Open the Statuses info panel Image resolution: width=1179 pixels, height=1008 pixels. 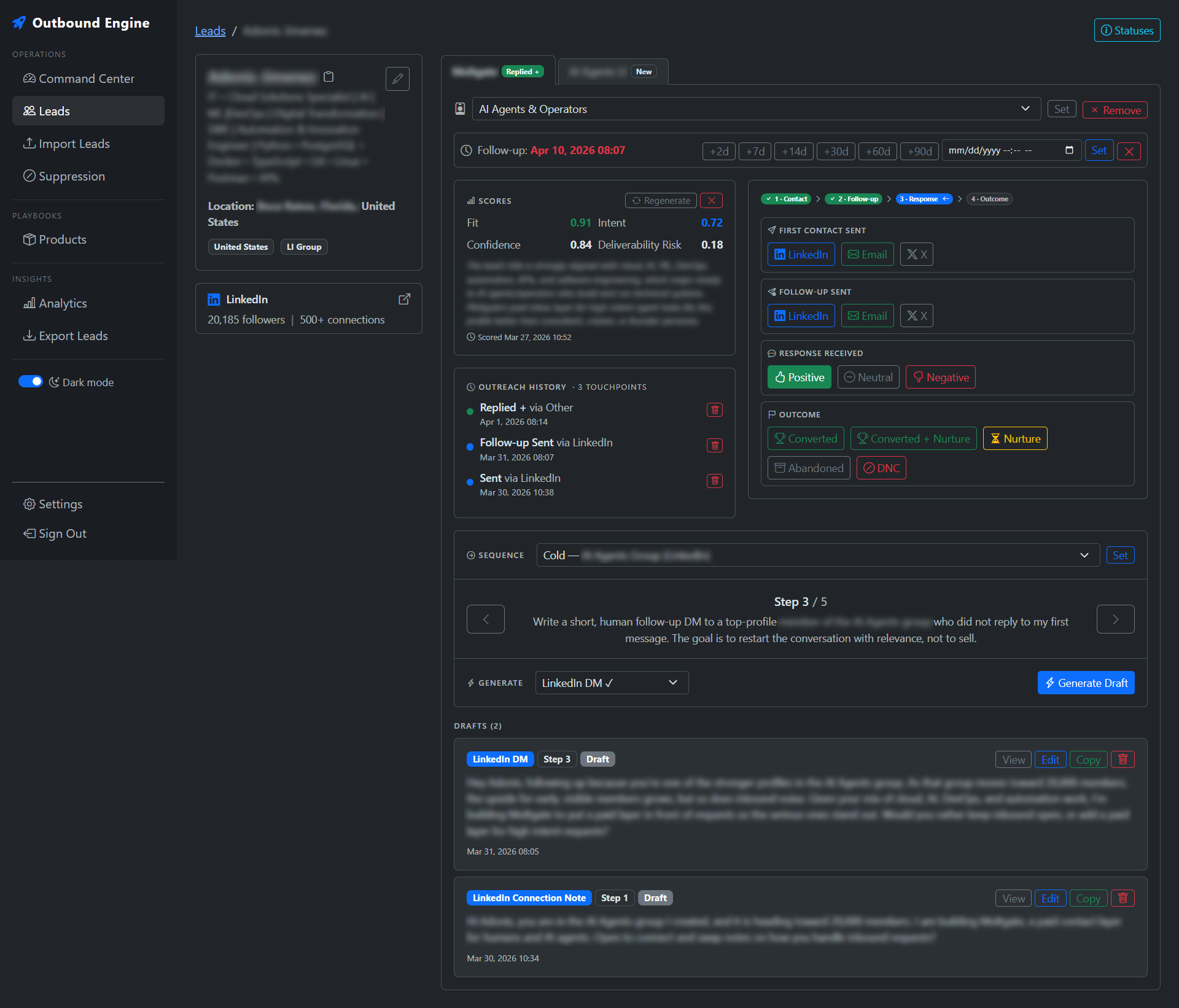[x=1127, y=30]
